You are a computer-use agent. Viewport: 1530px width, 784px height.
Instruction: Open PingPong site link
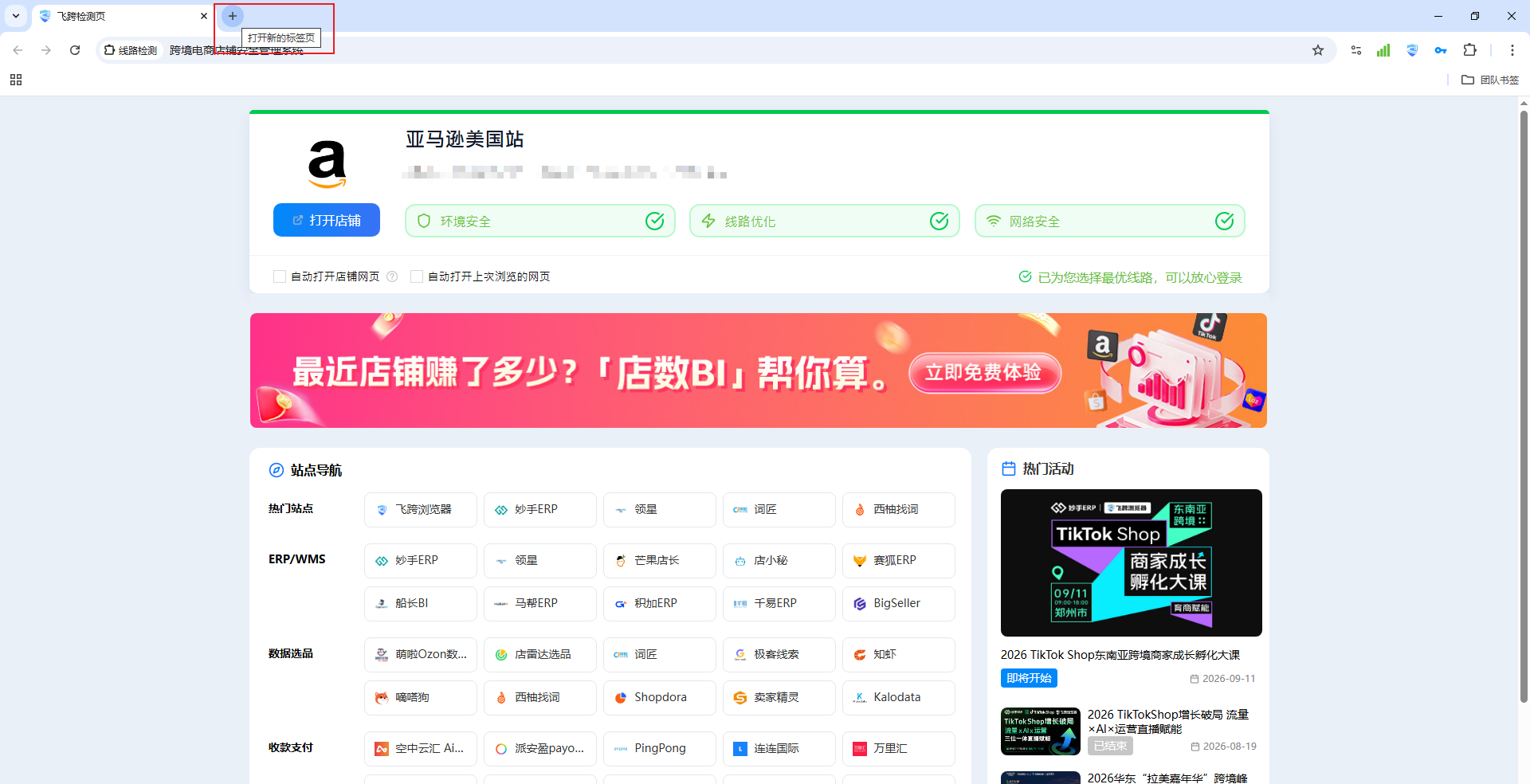660,749
